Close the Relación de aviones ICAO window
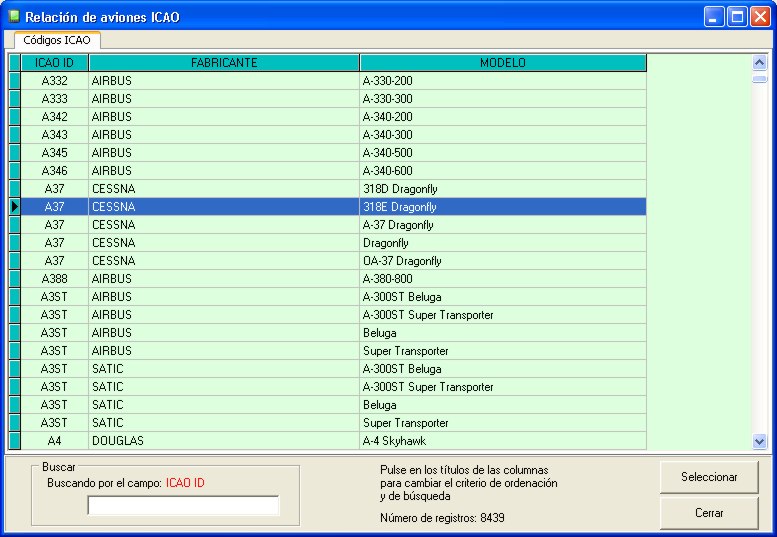 pyautogui.click(x=760, y=17)
